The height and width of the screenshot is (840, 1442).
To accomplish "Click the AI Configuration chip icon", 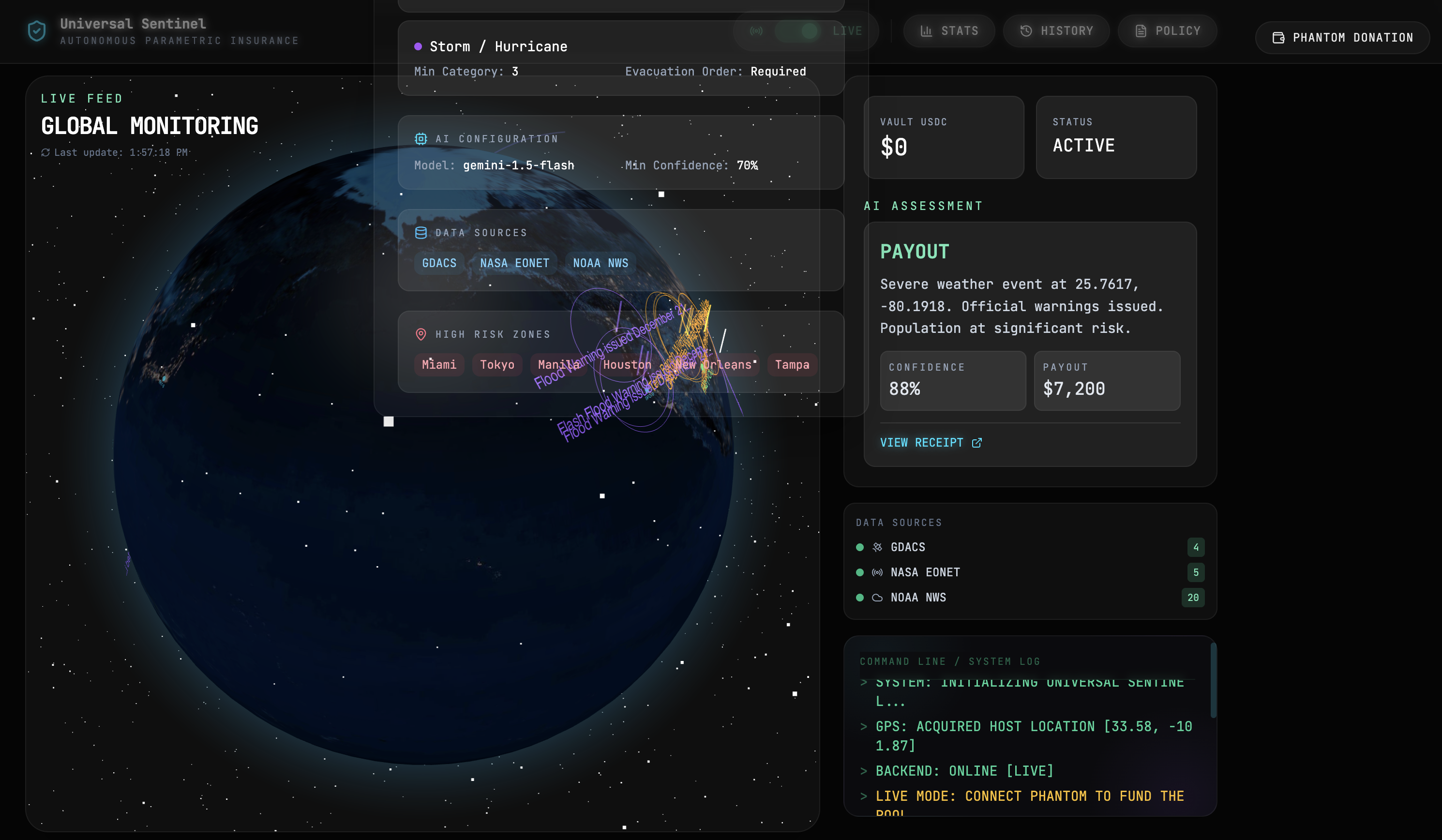I will tap(421, 139).
